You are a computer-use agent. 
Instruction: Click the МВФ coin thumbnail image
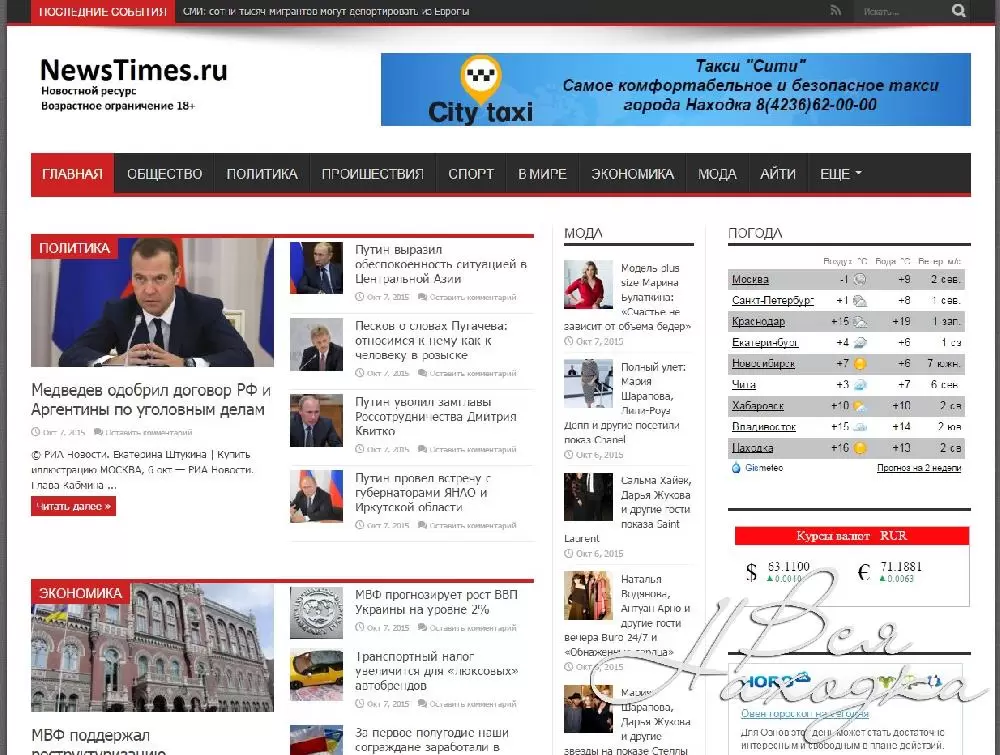coord(316,611)
